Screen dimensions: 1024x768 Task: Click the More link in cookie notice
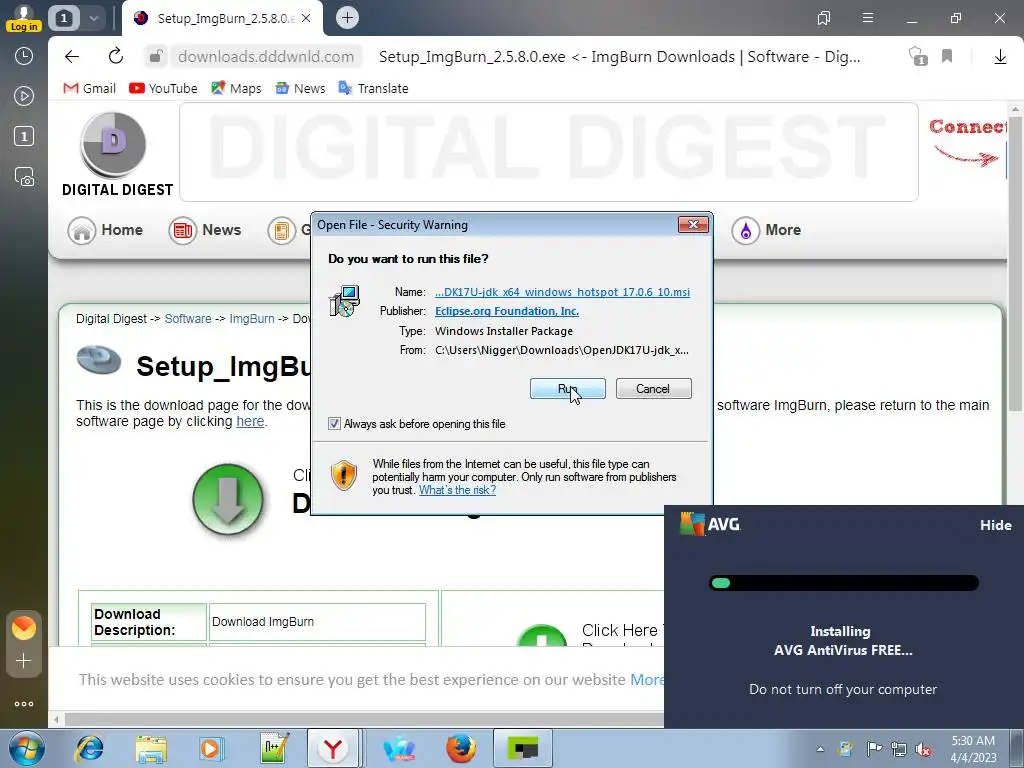[647, 680]
